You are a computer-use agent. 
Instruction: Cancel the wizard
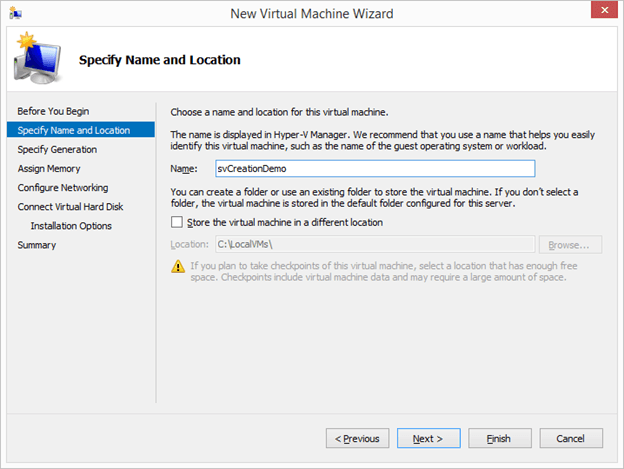pos(570,438)
